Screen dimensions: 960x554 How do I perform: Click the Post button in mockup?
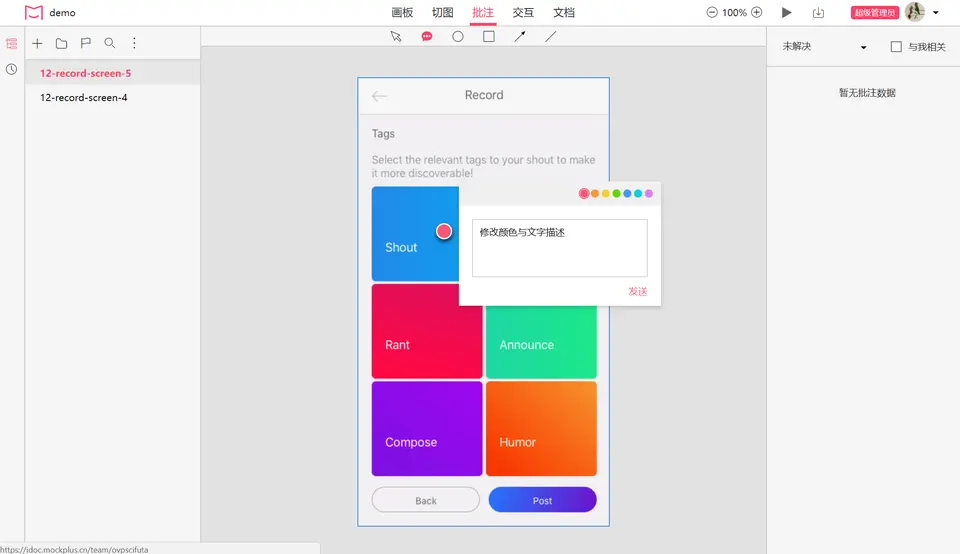point(542,500)
